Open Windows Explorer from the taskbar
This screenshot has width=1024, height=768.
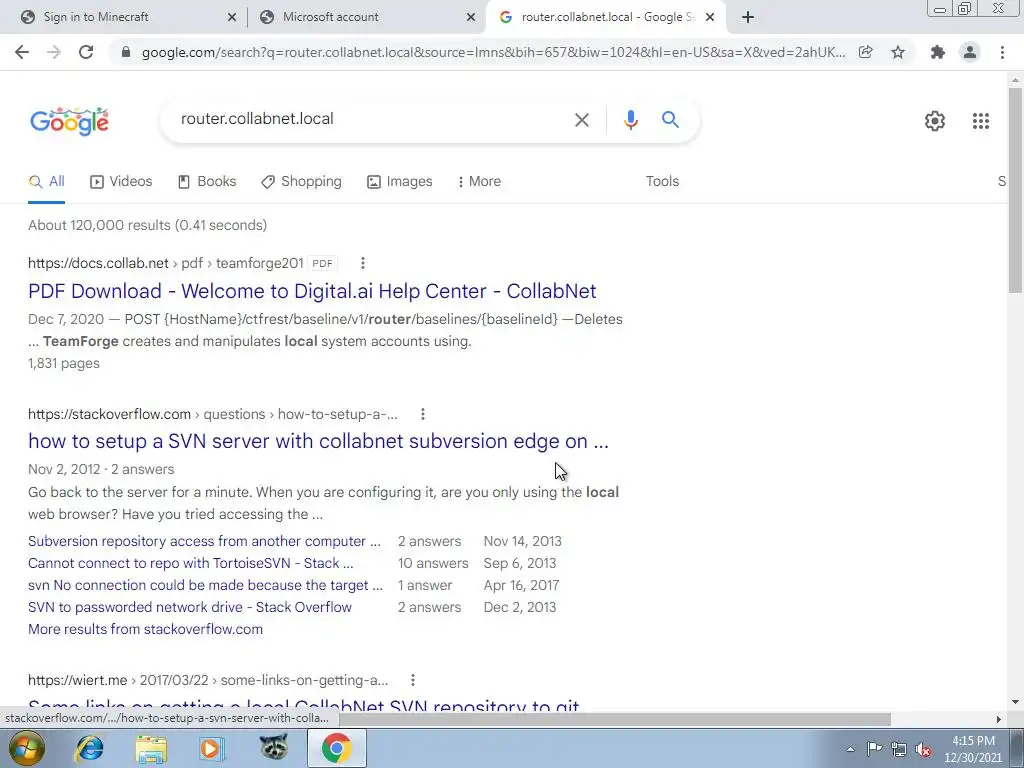151,748
